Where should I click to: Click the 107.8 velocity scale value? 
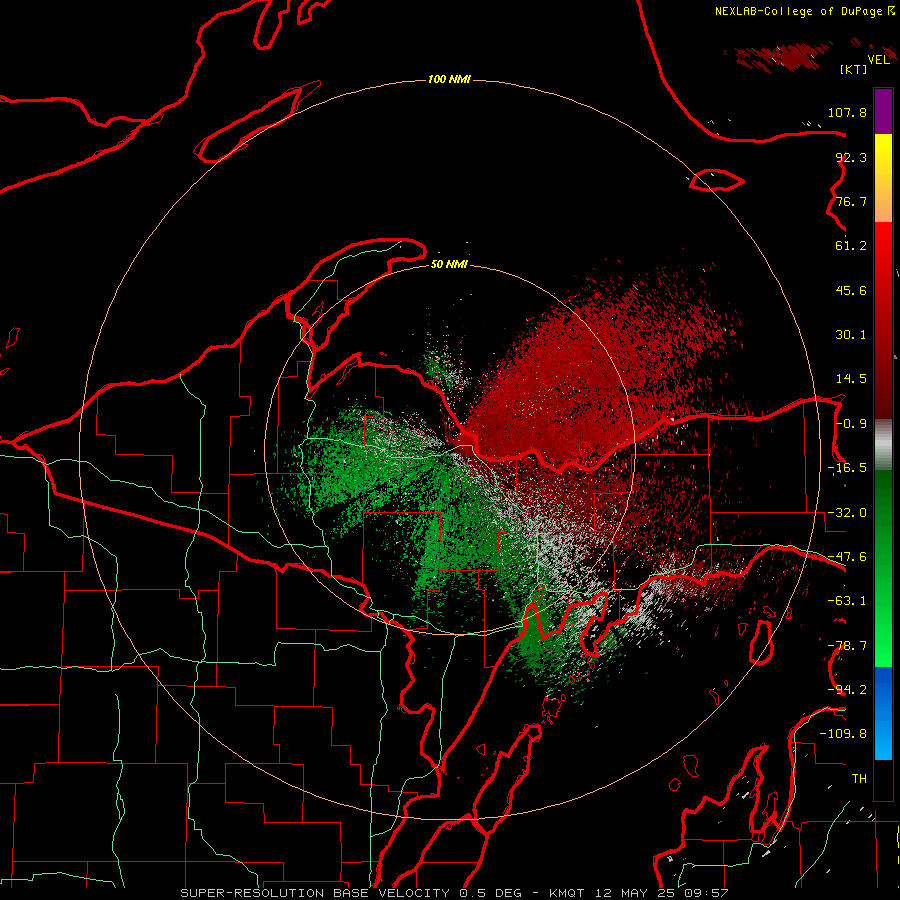847,112
